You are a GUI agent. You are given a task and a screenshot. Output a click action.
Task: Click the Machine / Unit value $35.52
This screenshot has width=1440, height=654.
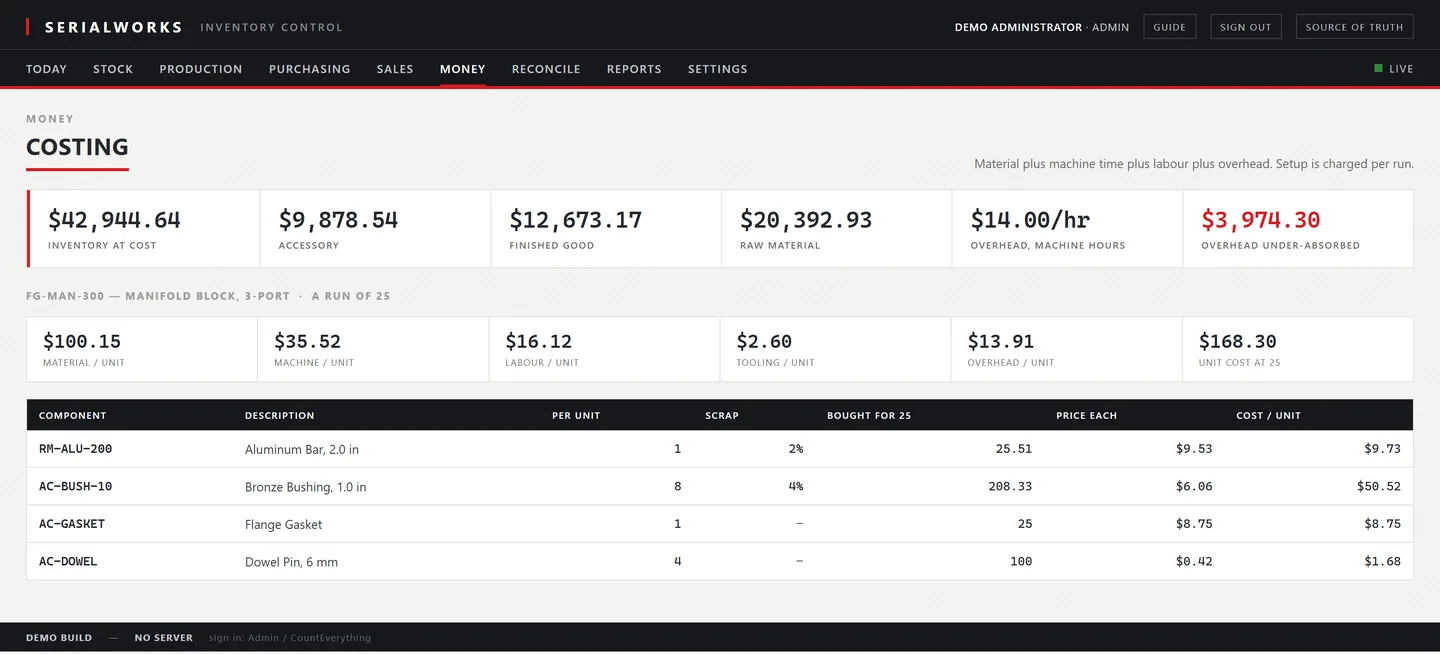pyautogui.click(x=308, y=341)
